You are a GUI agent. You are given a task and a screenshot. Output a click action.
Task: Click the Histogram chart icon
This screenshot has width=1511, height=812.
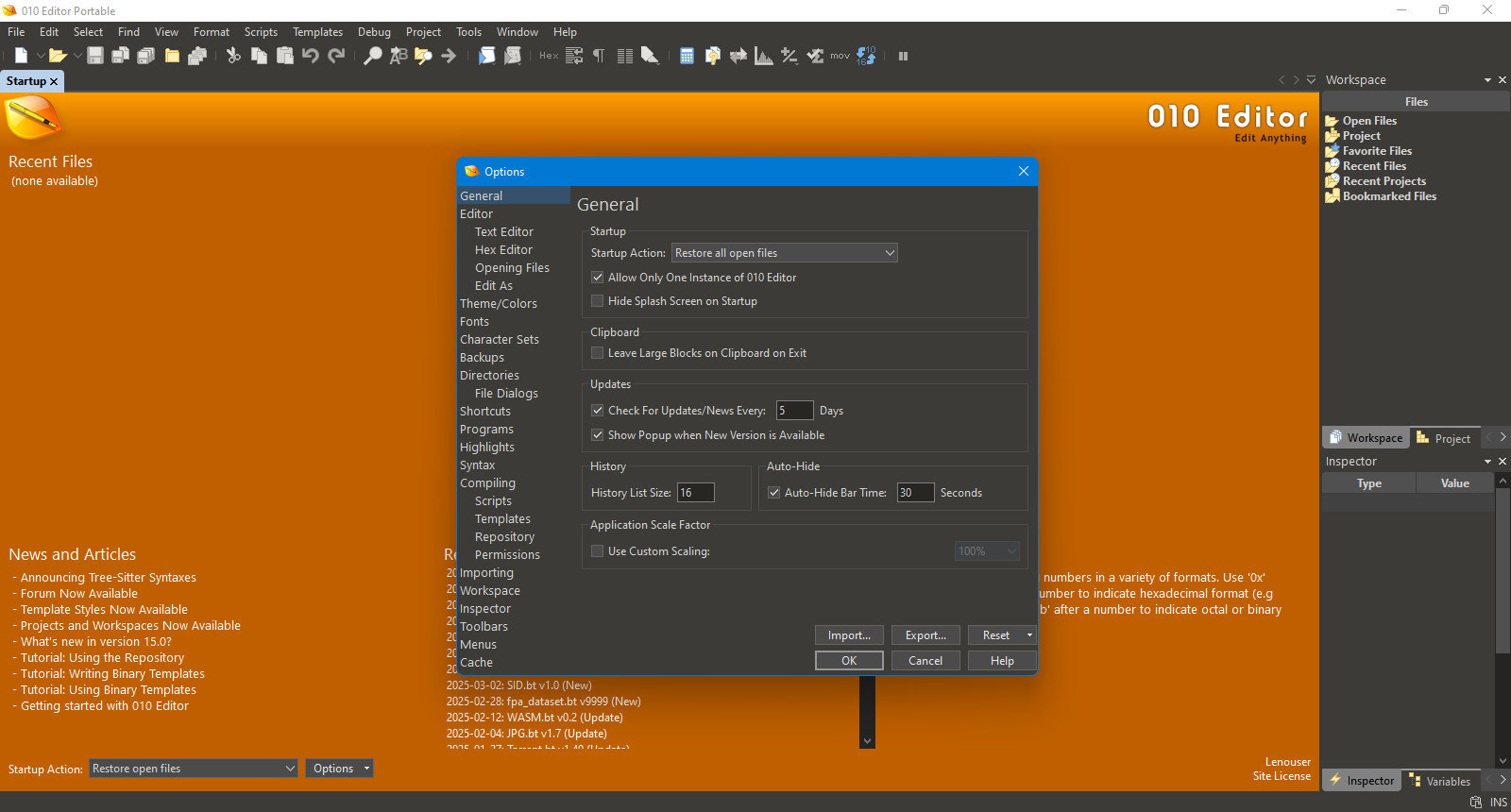[764, 56]
